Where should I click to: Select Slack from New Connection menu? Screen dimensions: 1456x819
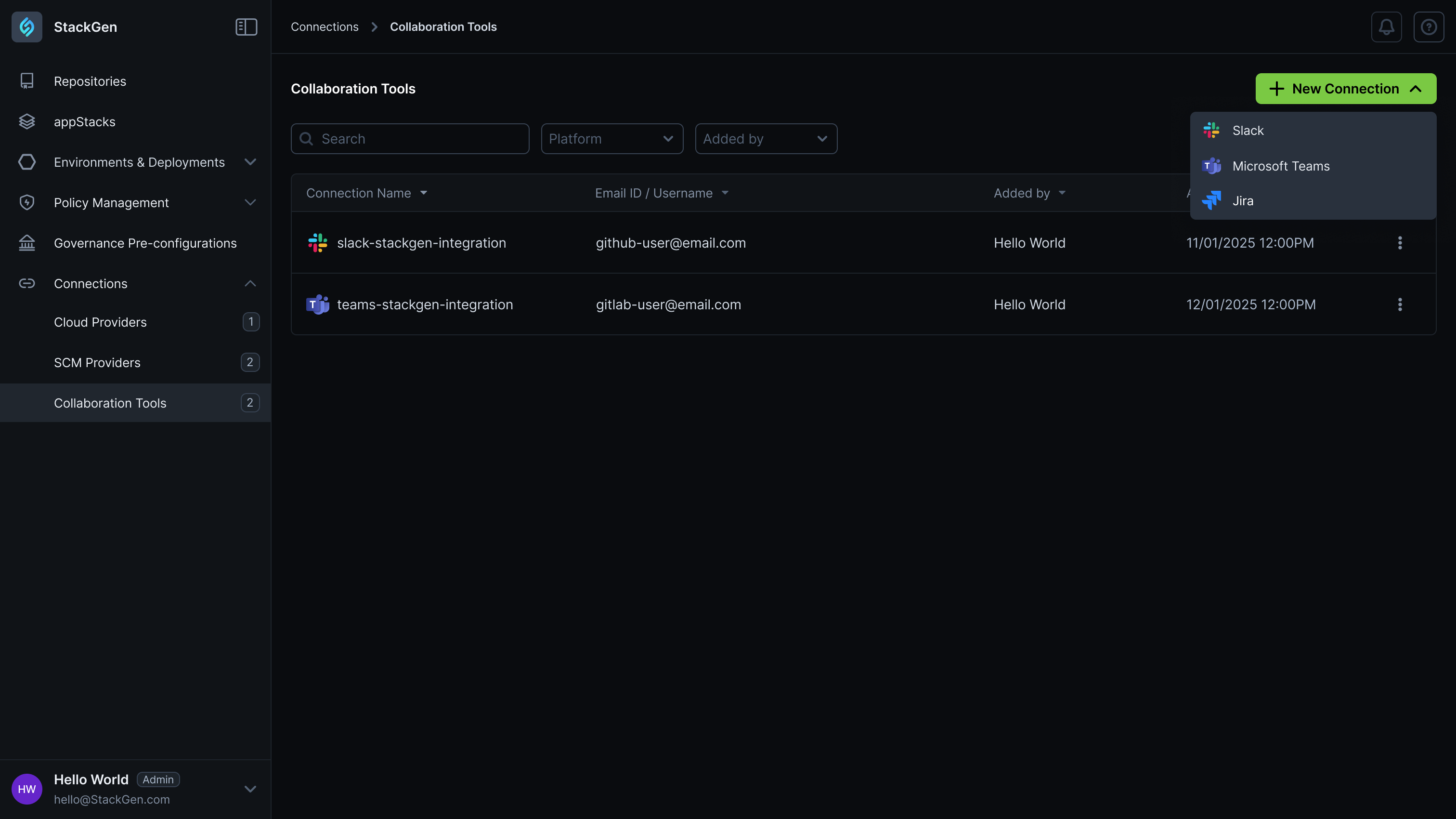tap(1313, 130)
